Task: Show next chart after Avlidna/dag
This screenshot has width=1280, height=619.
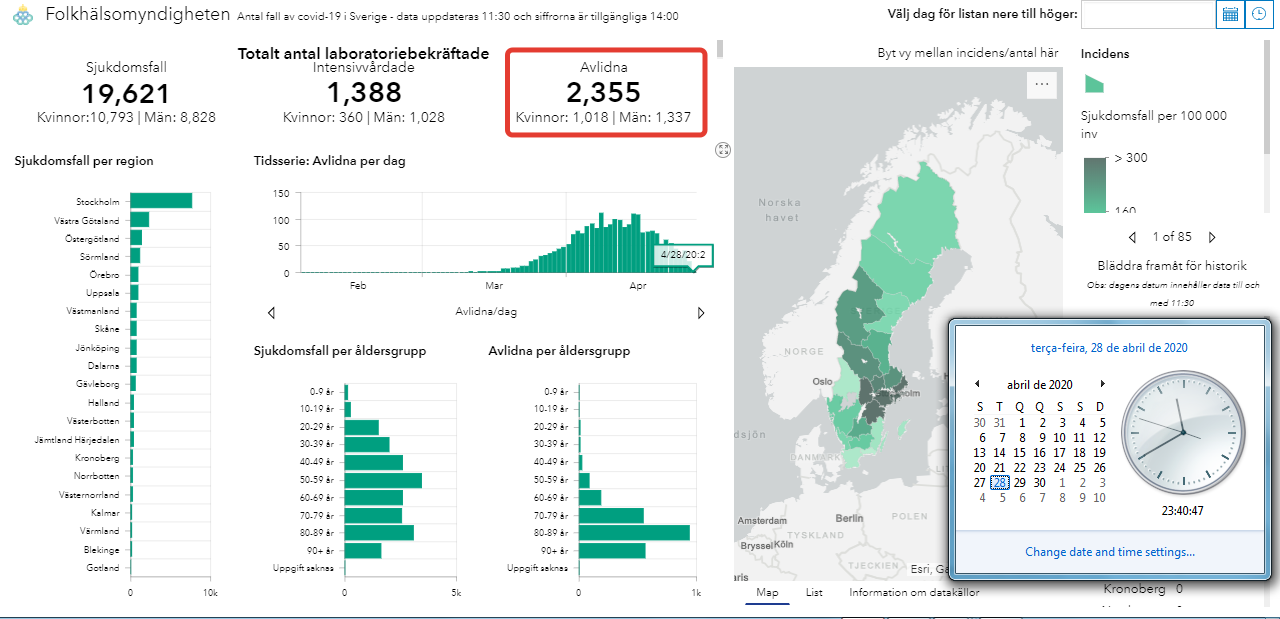Action: tap(701, 313)
